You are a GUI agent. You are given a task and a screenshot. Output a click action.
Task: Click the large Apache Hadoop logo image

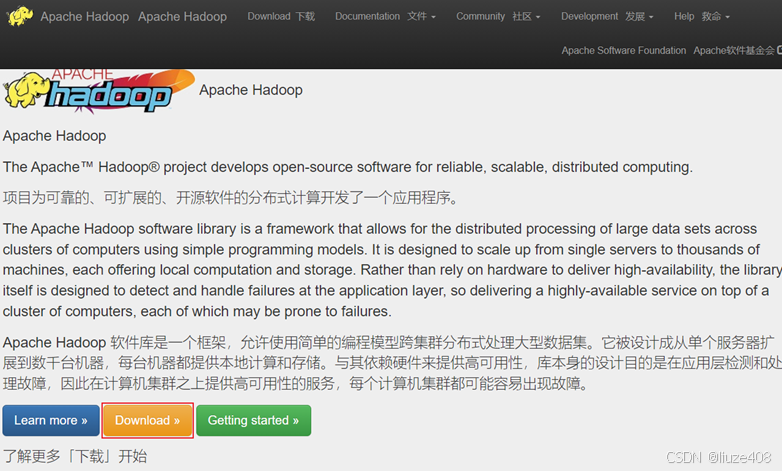pos(99,91)
